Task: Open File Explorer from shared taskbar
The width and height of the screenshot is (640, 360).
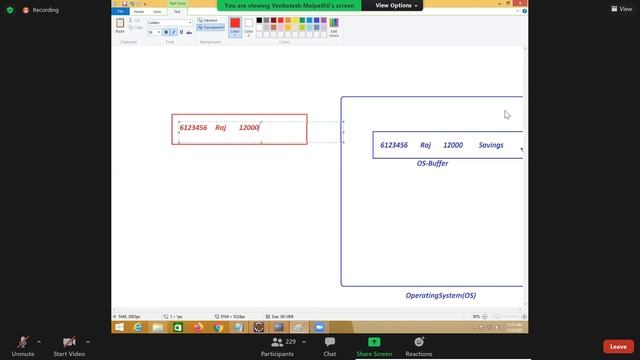Action: coord(158,327)
